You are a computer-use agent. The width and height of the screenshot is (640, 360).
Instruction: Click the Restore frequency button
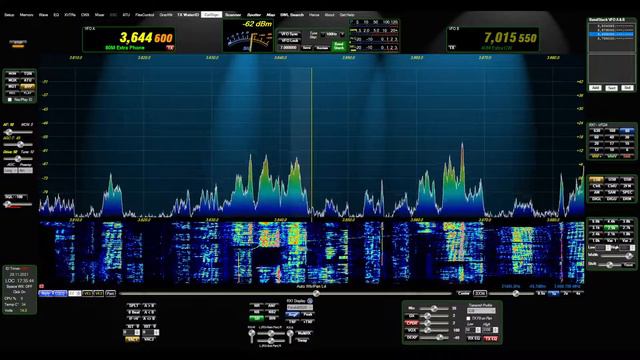322,47
